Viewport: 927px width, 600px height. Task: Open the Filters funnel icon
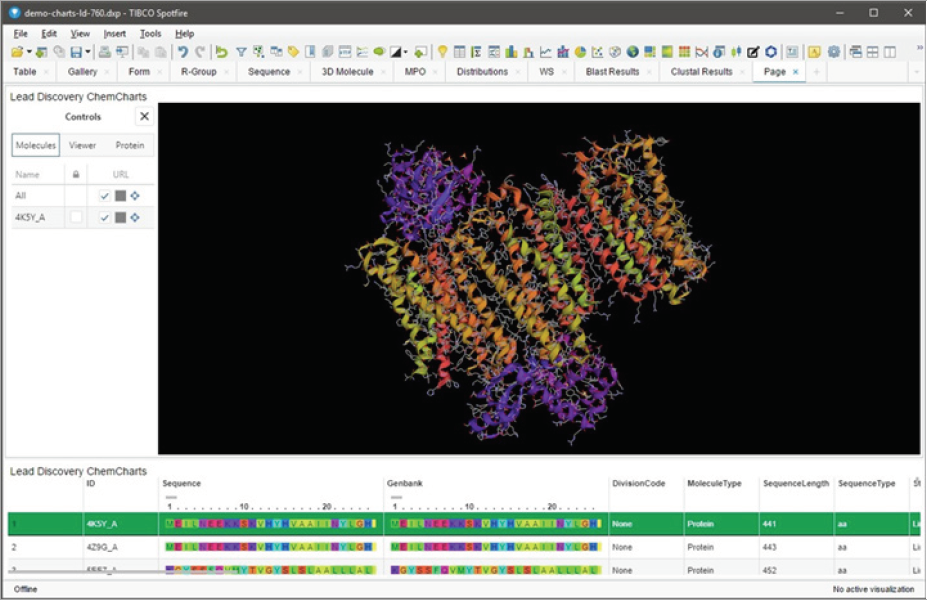(241, 52)
